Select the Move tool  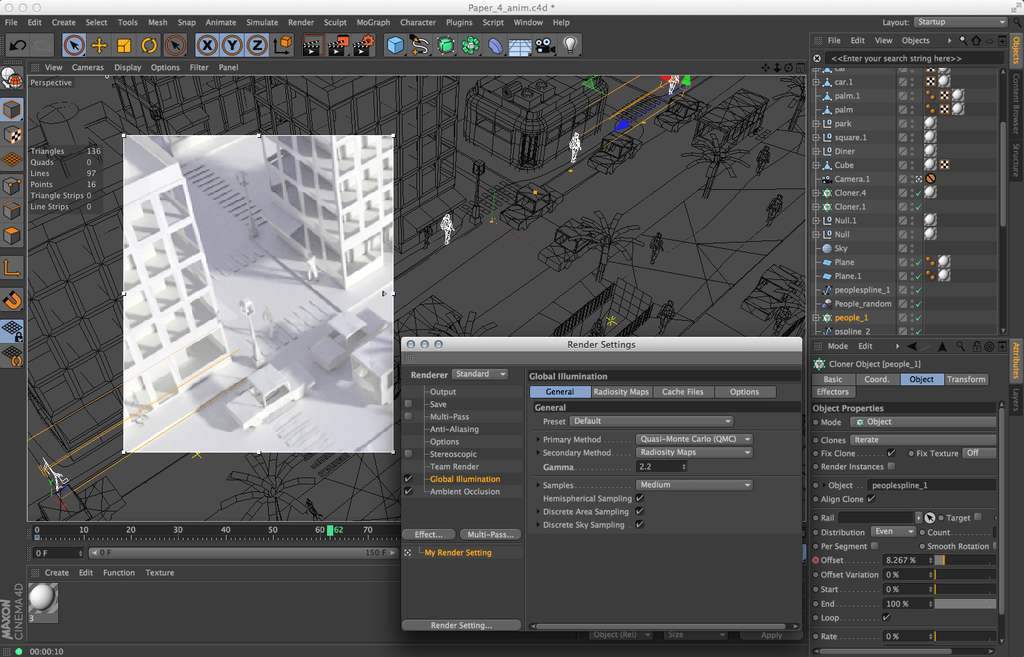tap(99, 45)
